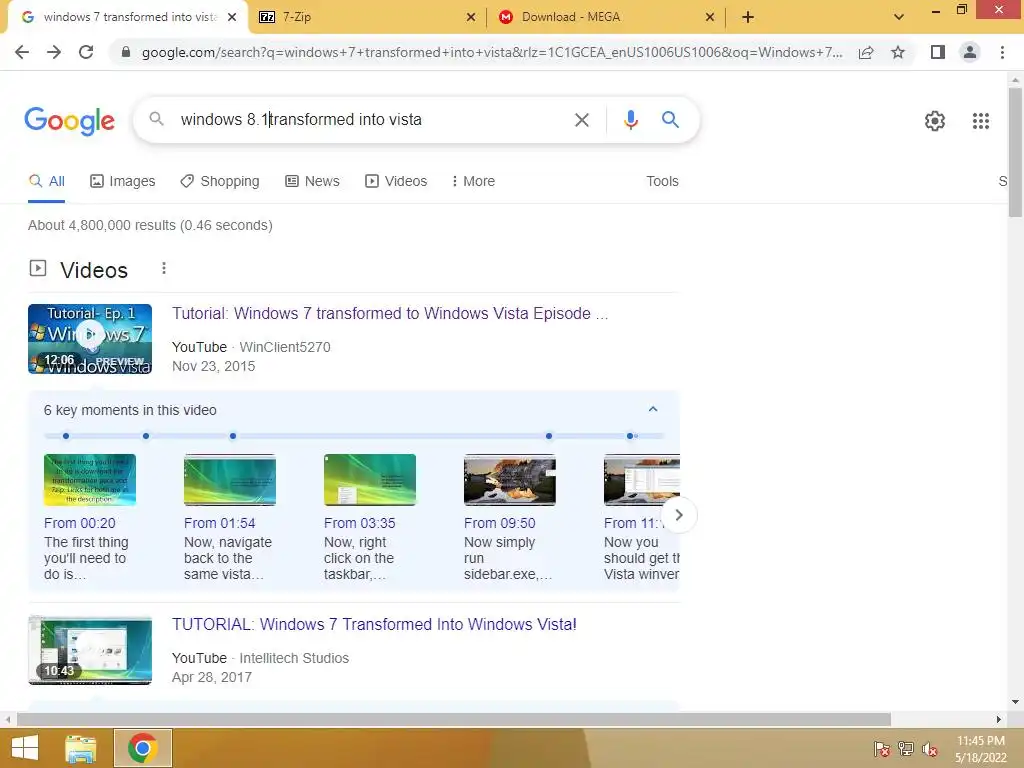The height and width of the screenshot is (768, 1024).
Task: Reload the current page
Action: [86, 52]
